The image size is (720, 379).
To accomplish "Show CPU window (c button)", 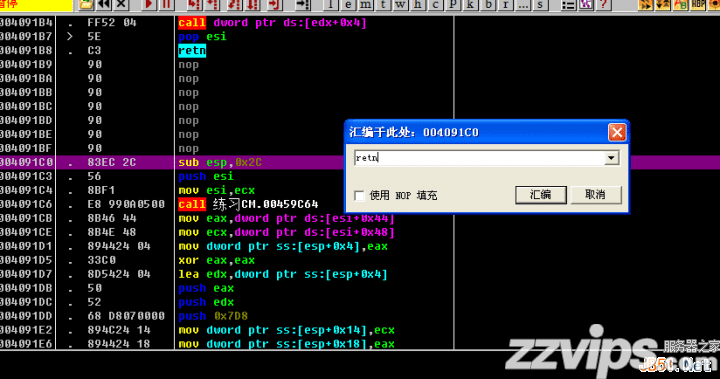I will [x=435, y=5].
